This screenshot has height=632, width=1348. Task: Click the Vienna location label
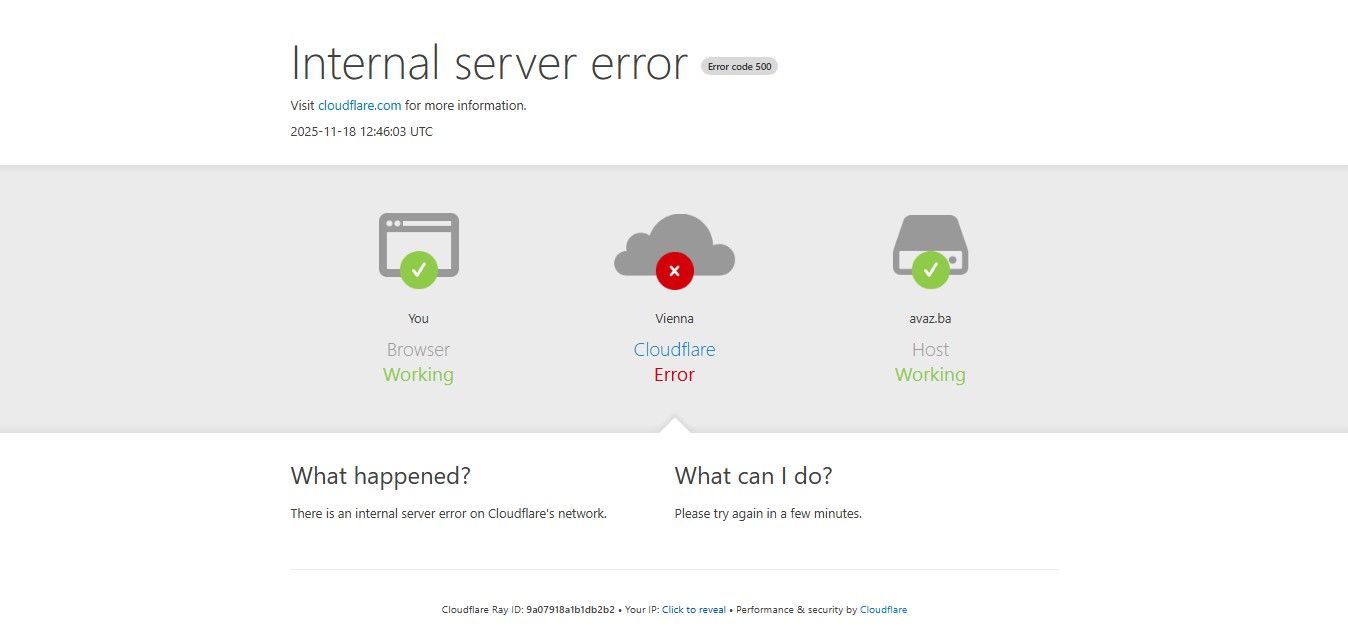pos(674,319)
